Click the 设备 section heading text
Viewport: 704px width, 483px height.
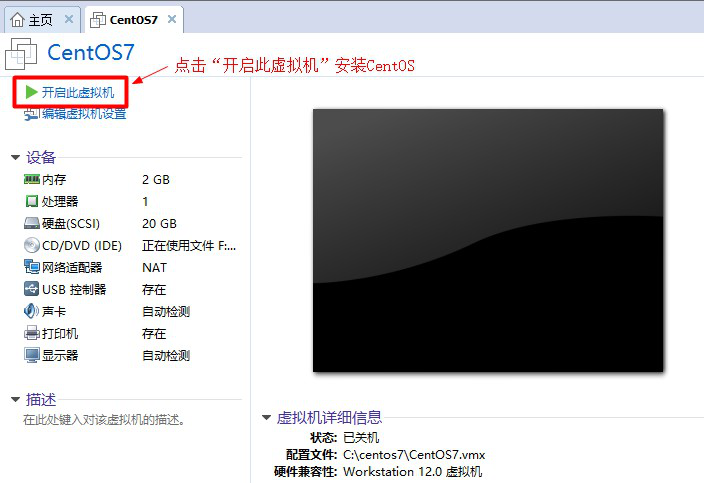click(40, 157)
